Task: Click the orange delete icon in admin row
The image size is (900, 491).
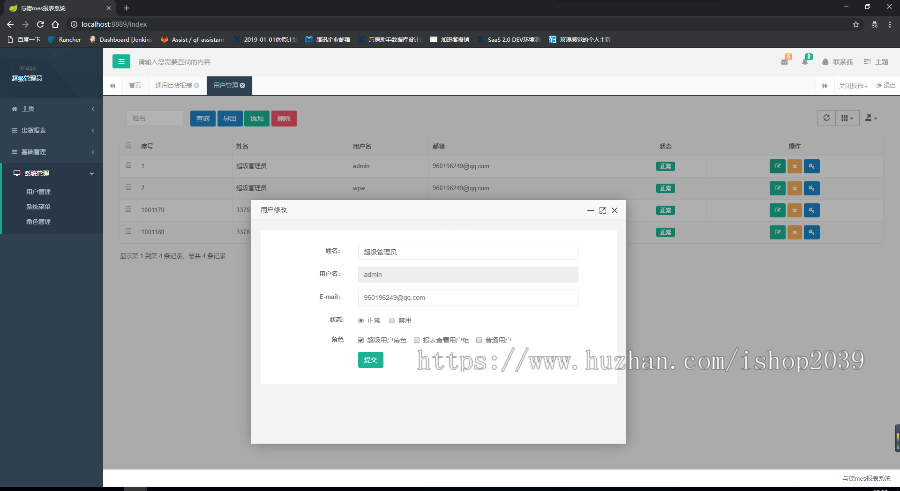Action: tap(794, 166)
